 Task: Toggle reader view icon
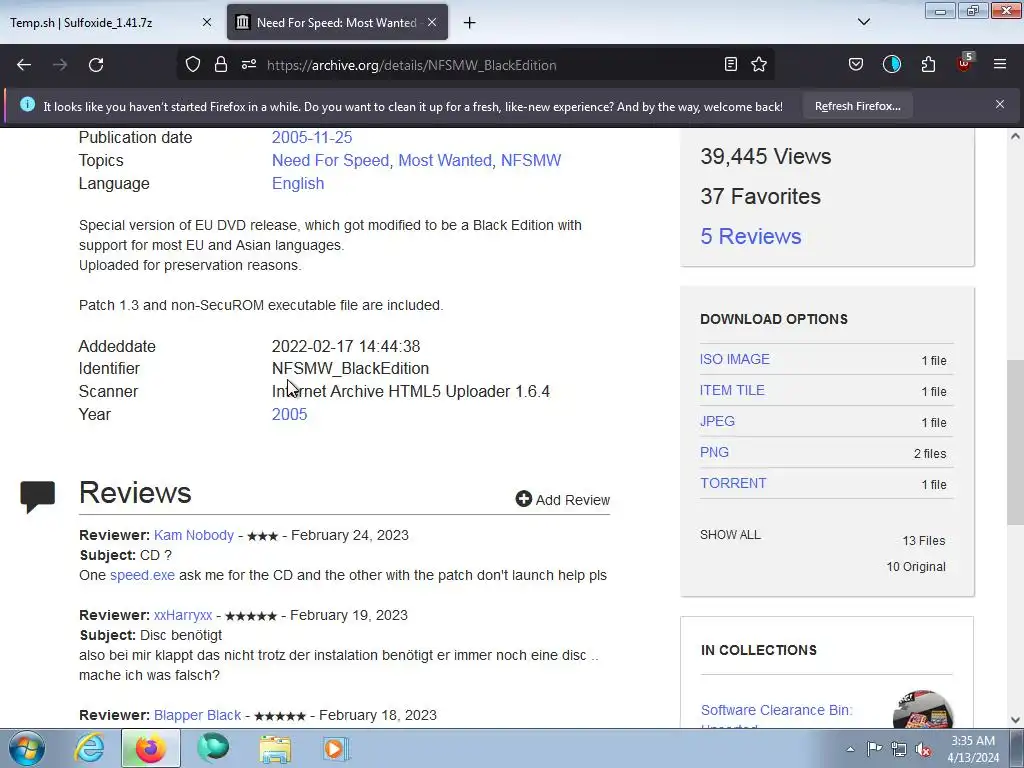click(731, 65)
